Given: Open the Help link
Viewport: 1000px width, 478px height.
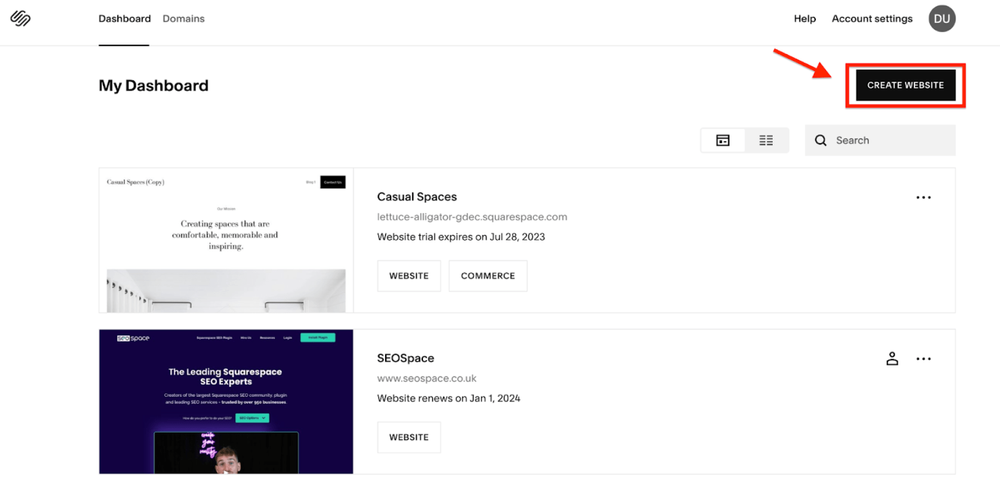Looking at the screenshot, I should pos(805,18).
